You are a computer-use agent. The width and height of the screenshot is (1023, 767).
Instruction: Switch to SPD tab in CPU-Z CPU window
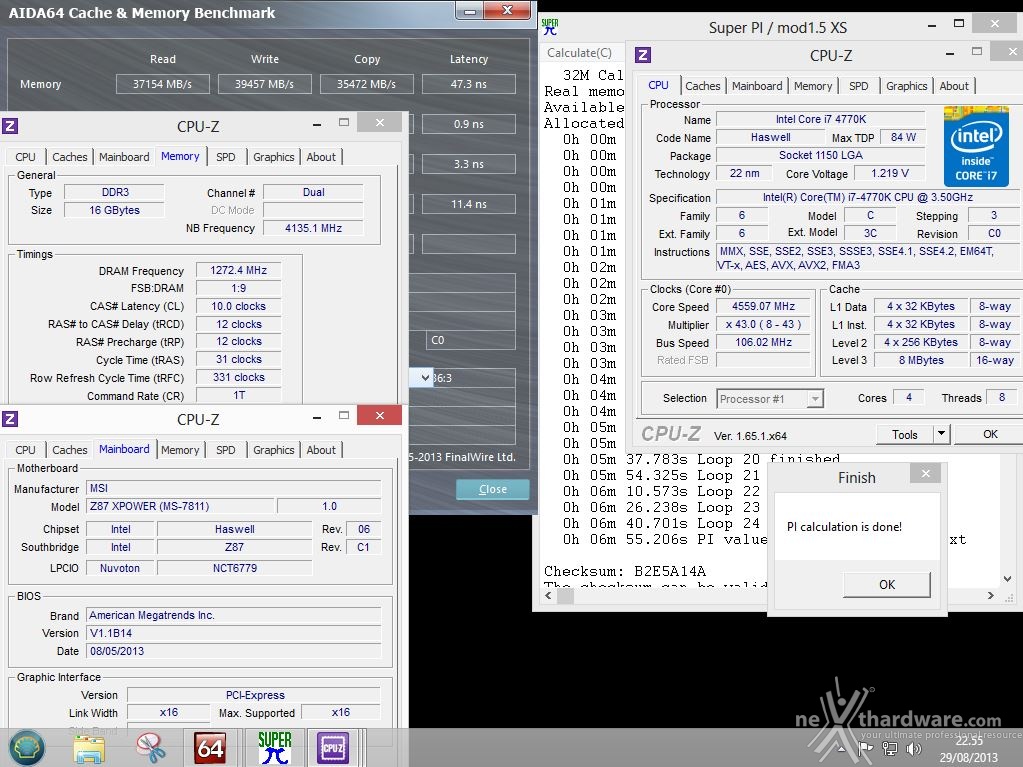pyautogui.click(x=859, y=86)
